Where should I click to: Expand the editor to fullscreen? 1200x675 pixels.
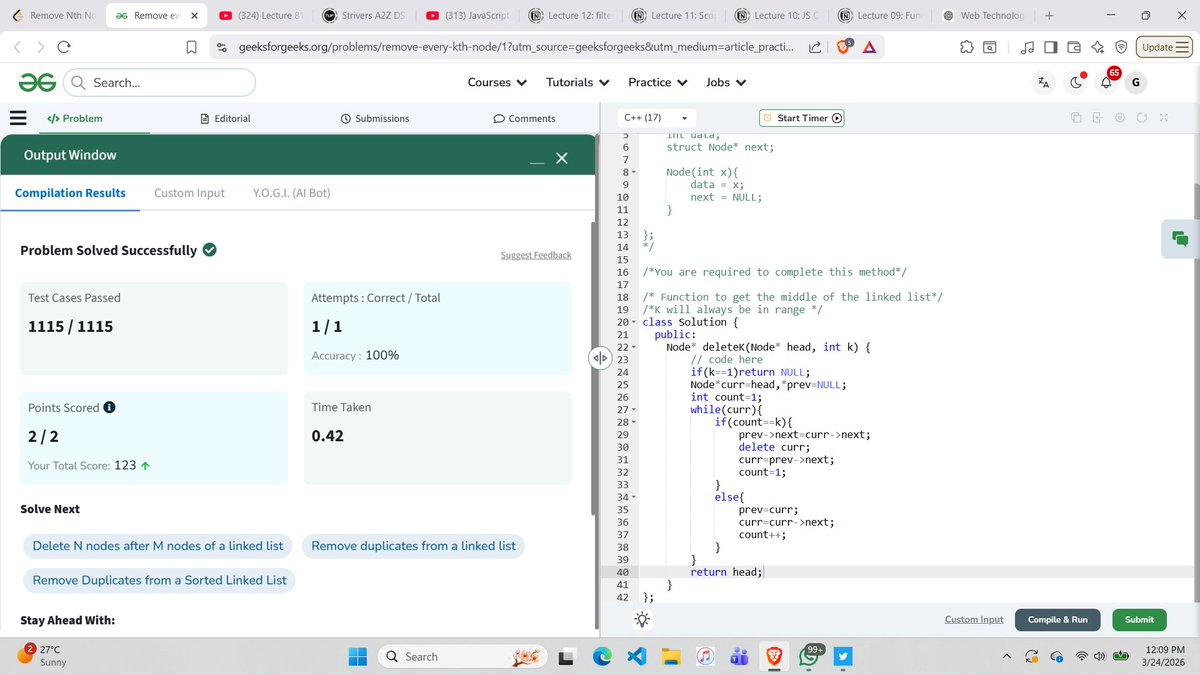[x=1164, y=118]
